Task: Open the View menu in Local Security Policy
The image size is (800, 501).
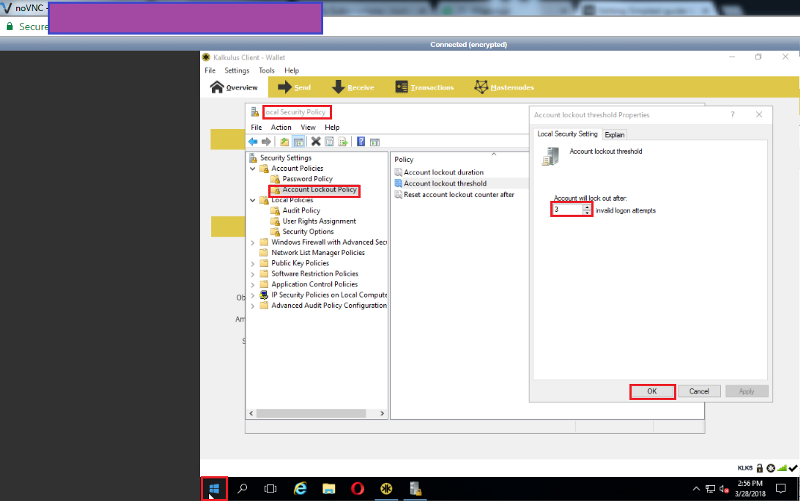Action: click(308, 127)
